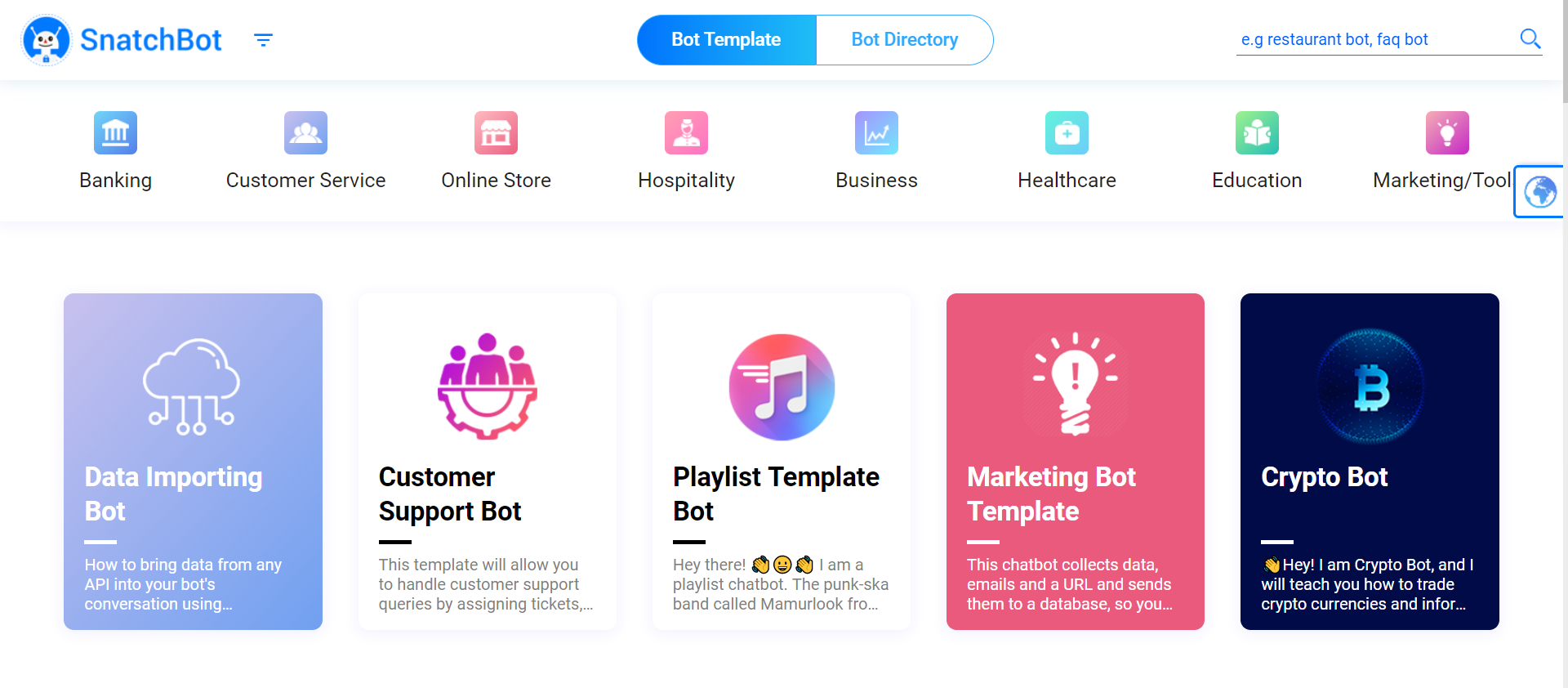Click the cloud icon on Data Importing Bot
The image size is (1568, 688).
[192, 386]
